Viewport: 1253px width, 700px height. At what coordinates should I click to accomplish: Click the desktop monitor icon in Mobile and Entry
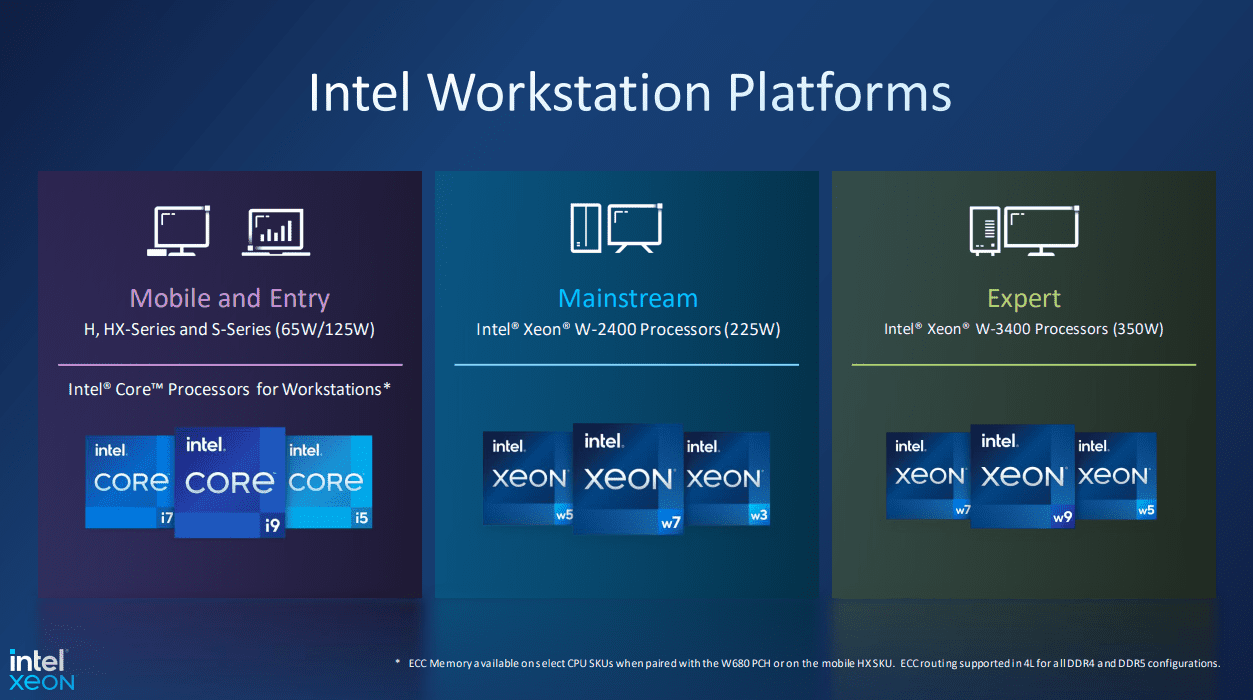tap(180, 230)
